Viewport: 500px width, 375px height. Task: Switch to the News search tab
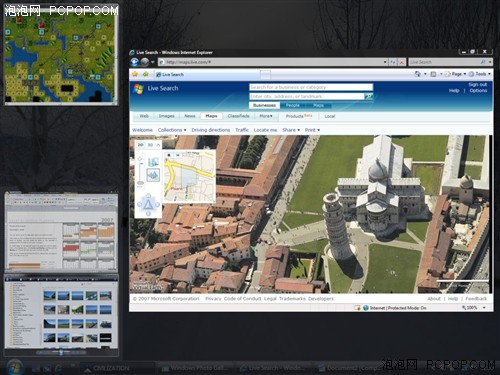coord(190,116)
